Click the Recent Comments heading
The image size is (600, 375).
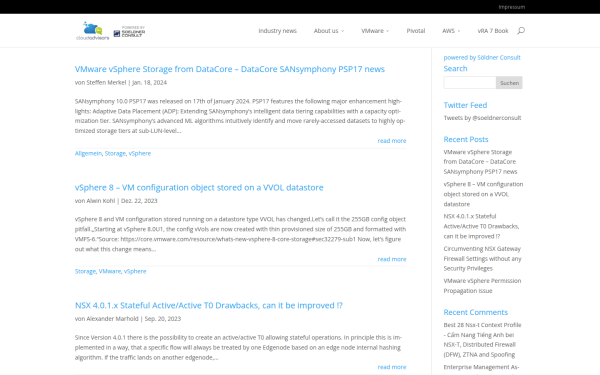tap(476, 312)
